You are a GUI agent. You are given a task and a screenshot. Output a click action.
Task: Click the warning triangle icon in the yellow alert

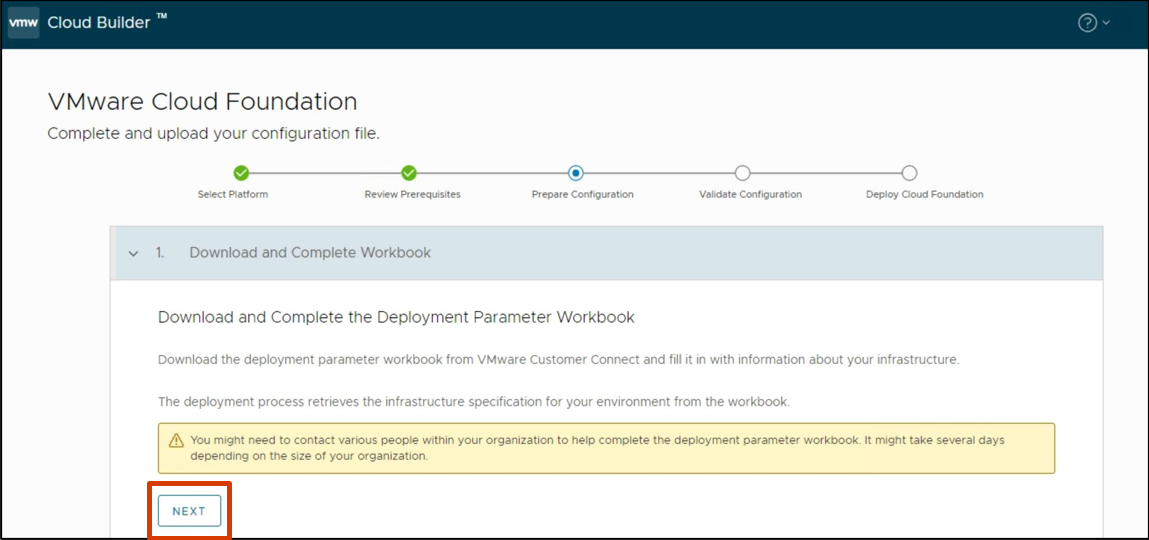[x=176, y=441]
